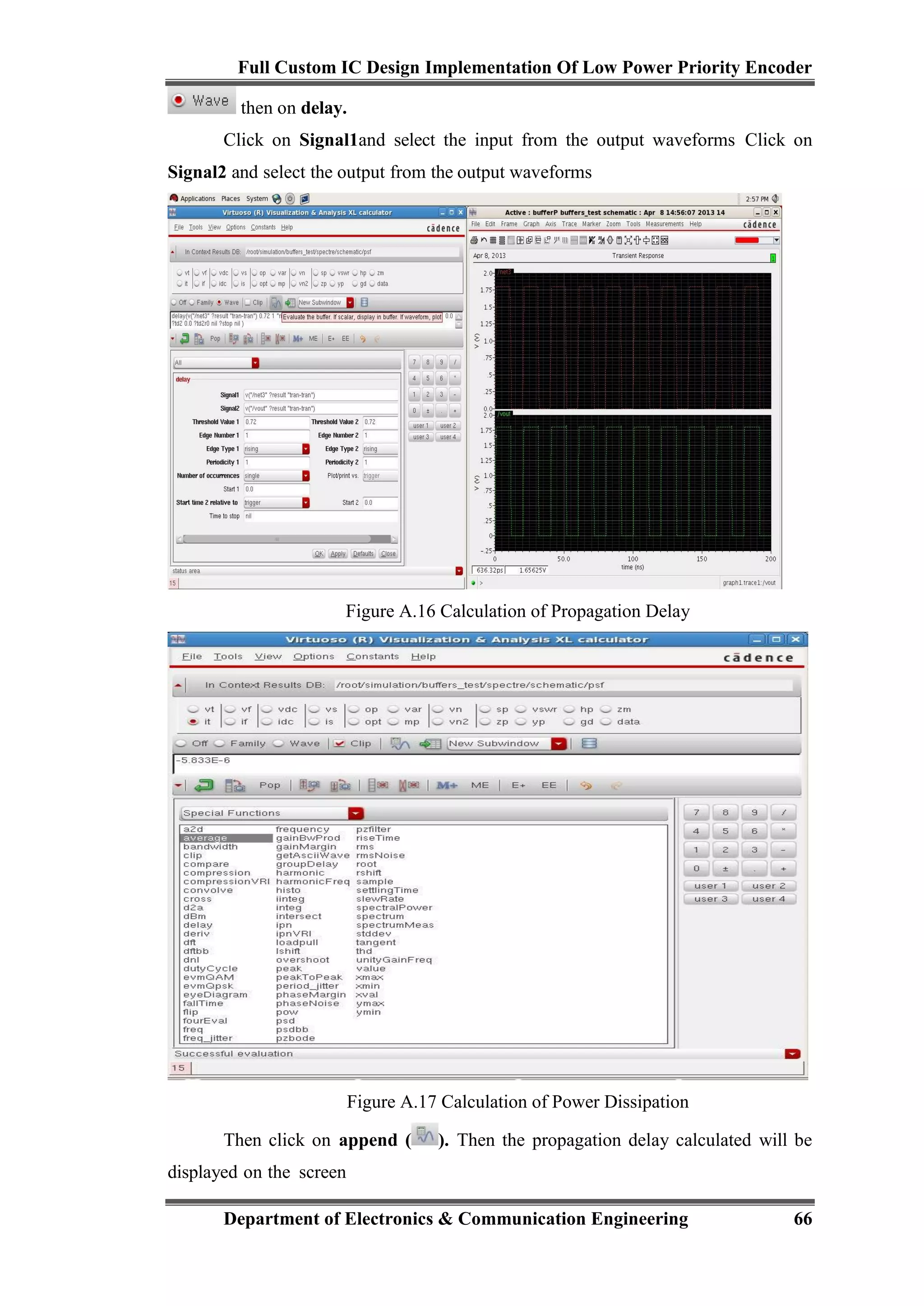
Task: Click M+ icon in the delay calculator window
Action: 298,339
